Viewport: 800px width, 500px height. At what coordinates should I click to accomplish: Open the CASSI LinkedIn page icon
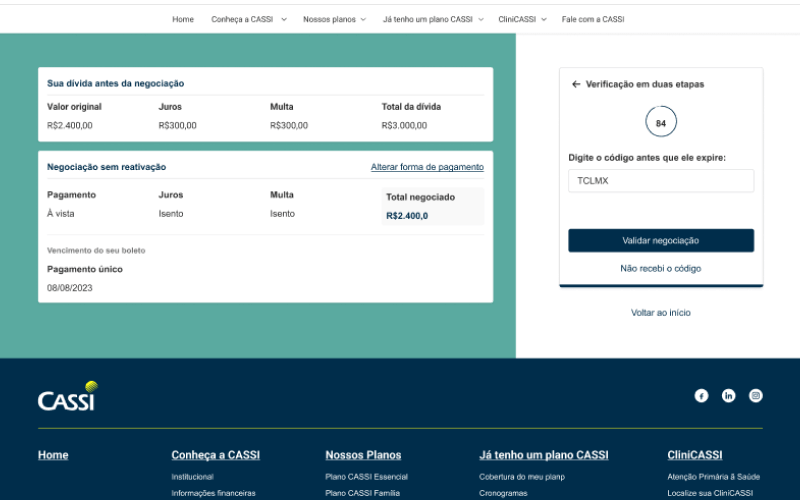point(729,395)
